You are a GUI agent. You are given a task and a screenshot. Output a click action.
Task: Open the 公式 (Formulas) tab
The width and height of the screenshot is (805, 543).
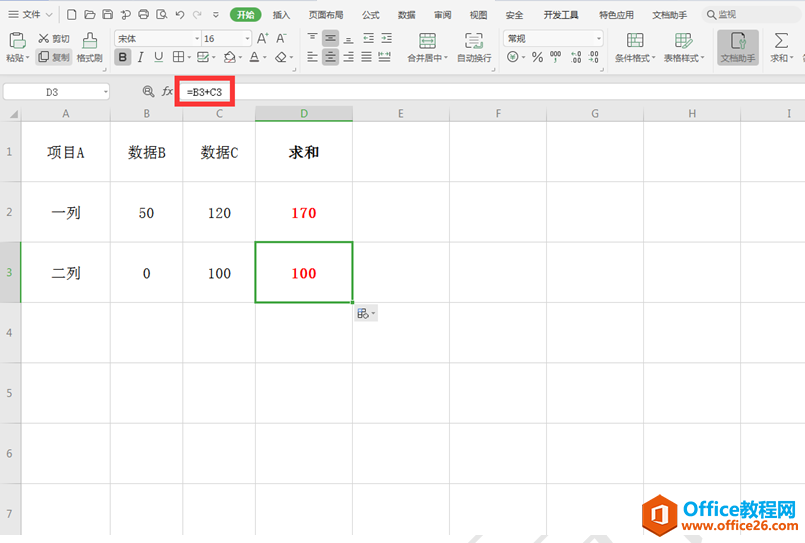coord(370,15)
